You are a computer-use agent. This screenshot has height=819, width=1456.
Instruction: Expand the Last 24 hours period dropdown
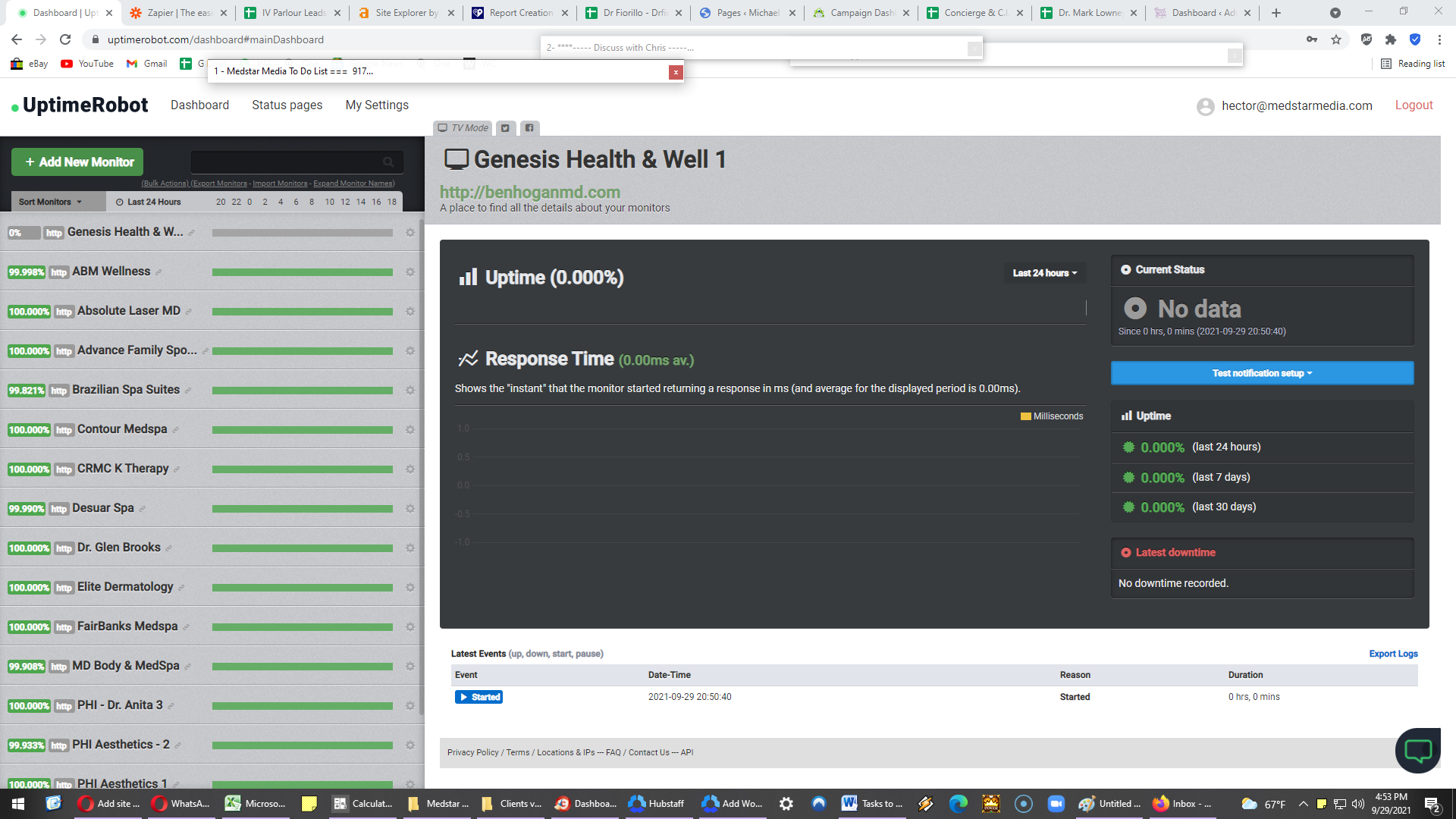[1045, 273]
